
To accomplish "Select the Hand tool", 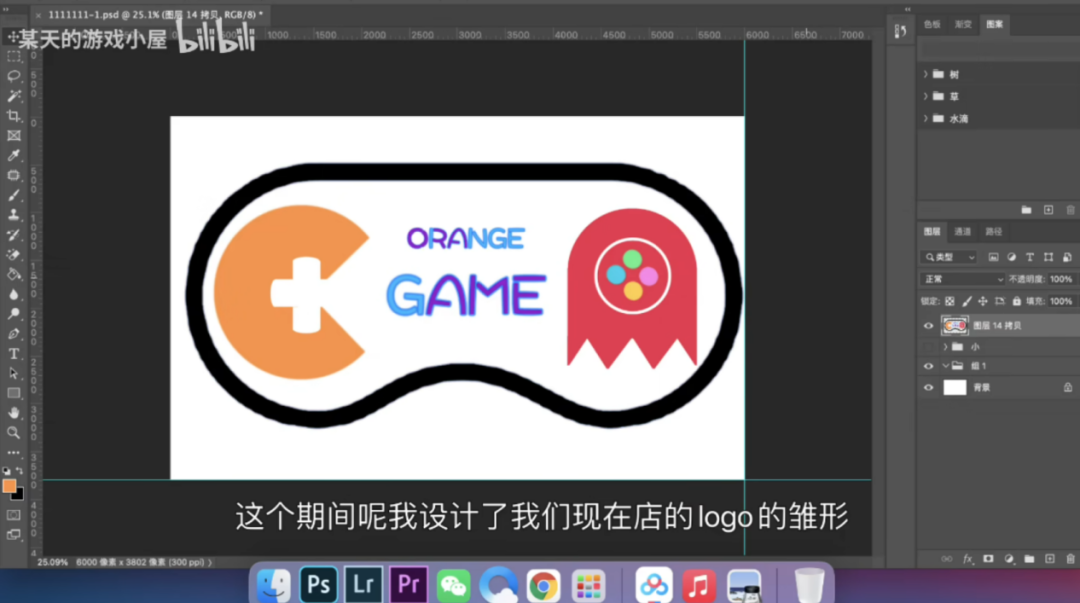I will pyautogui.click(x=14, y=412).
